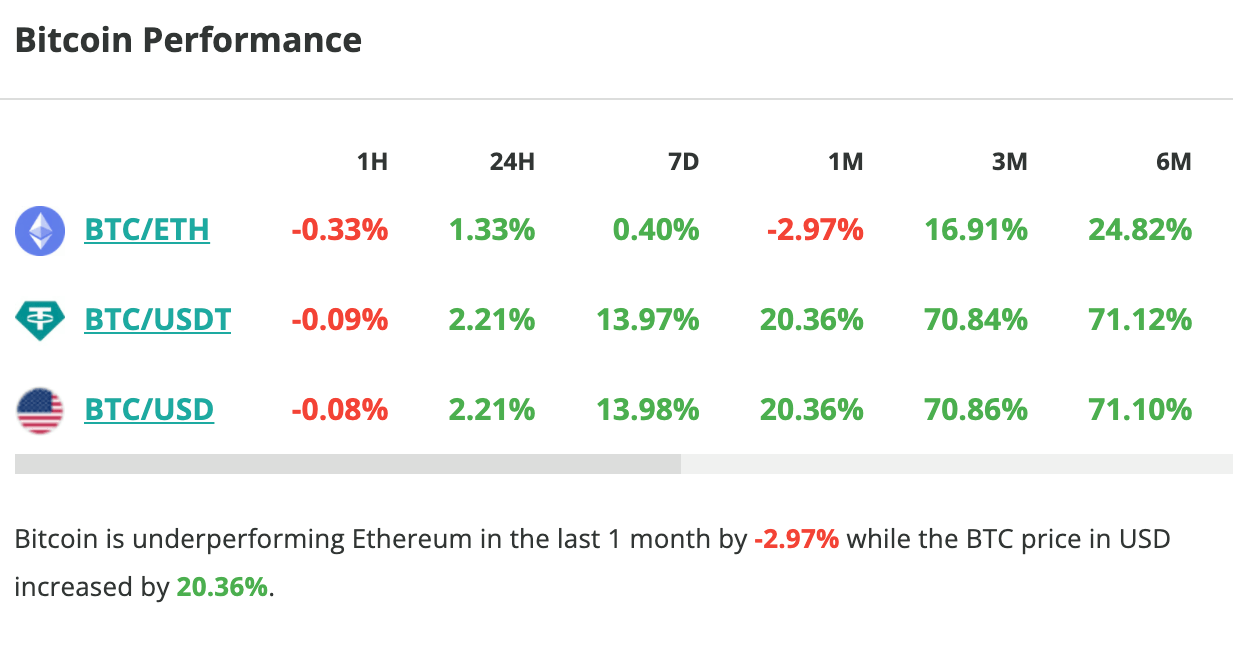Click BTC/USDT 3M value 70.84%

976,320
